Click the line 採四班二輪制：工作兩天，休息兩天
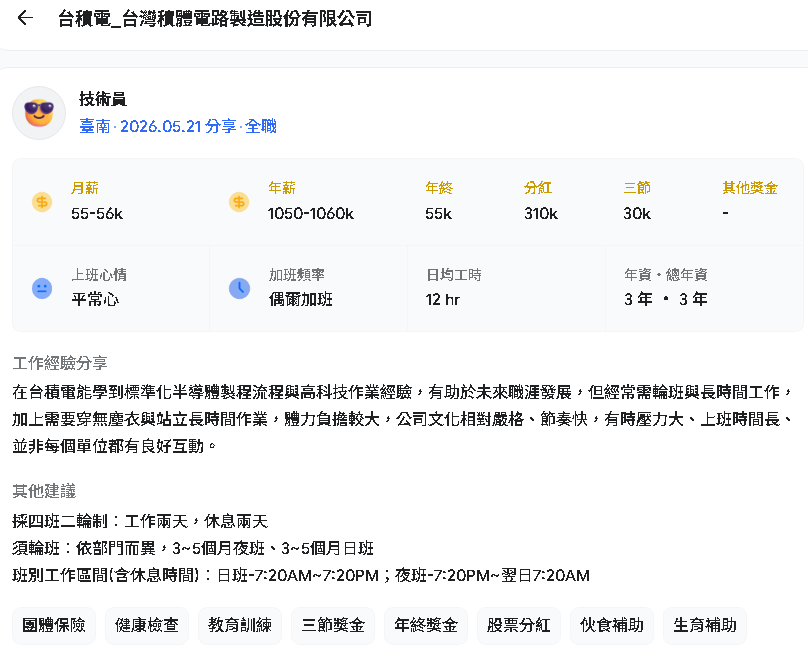Image resolution: width=808 pixels, height=652 pixels. 140,521
